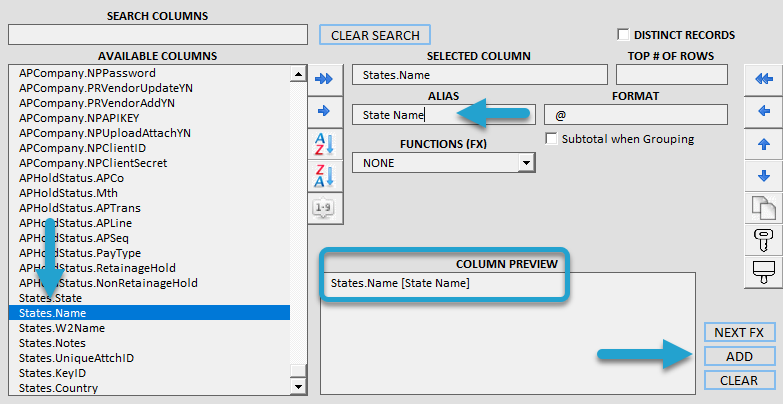Click the 1-9 numeric order icon
The width and height of the screenshot is (783, 404).
(325, 208)
